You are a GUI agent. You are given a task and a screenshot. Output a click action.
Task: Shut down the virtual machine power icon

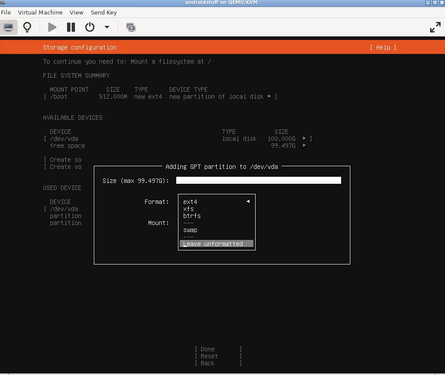90,27
